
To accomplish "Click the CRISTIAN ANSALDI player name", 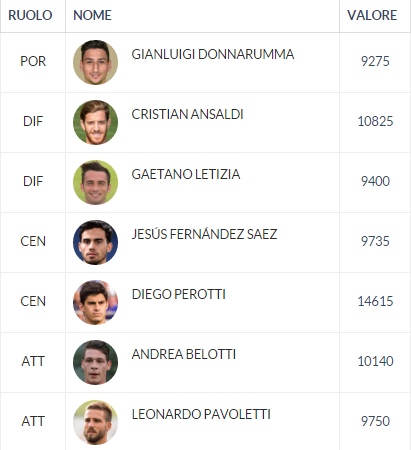I will (x=187, y=114).
